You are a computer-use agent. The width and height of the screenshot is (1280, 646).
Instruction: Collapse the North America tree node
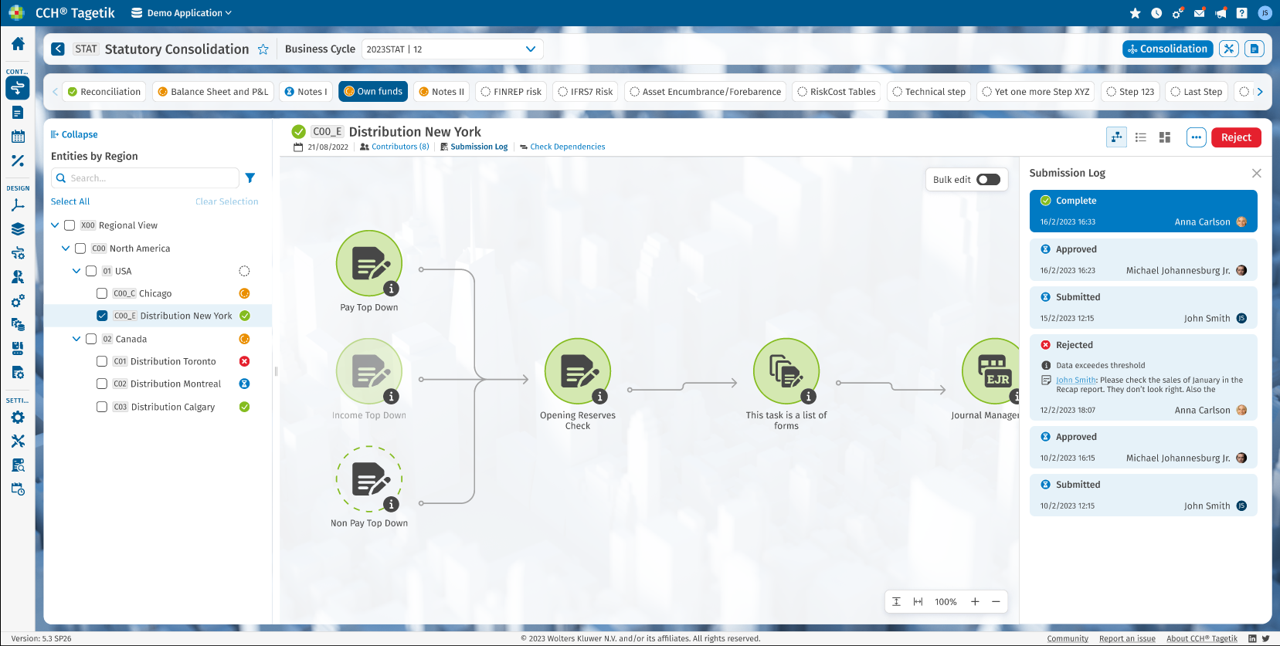point(66,249)
